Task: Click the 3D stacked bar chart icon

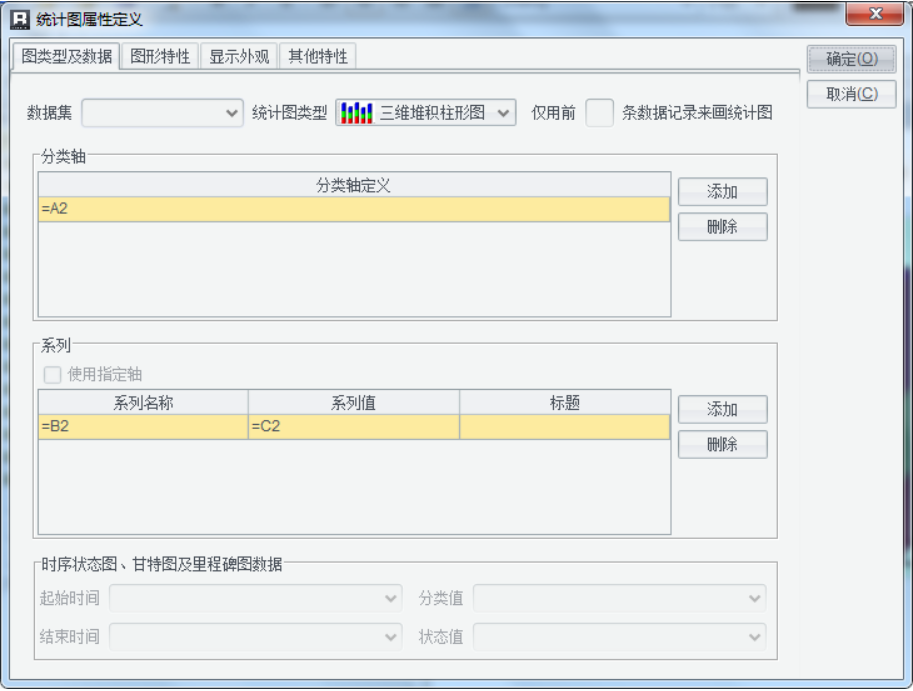Action: [x=356, y=112]
